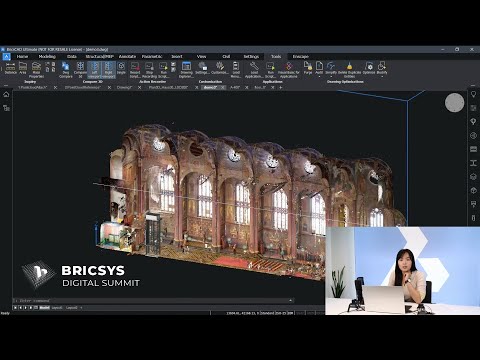
Task: Expand the Audit dropdown arrow
Action: (x=319, y=77)
